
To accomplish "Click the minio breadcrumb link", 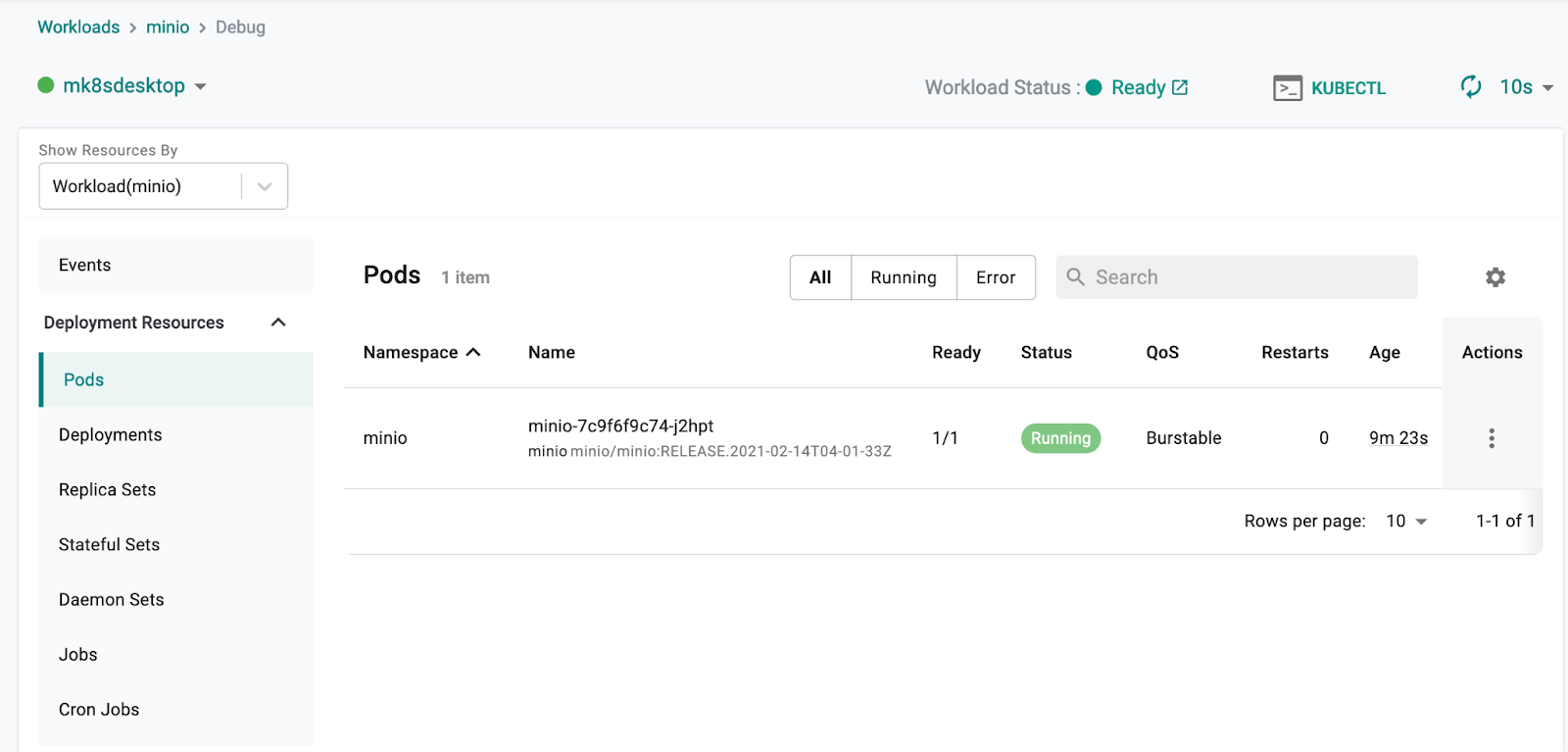I will [x=168, y=27].
